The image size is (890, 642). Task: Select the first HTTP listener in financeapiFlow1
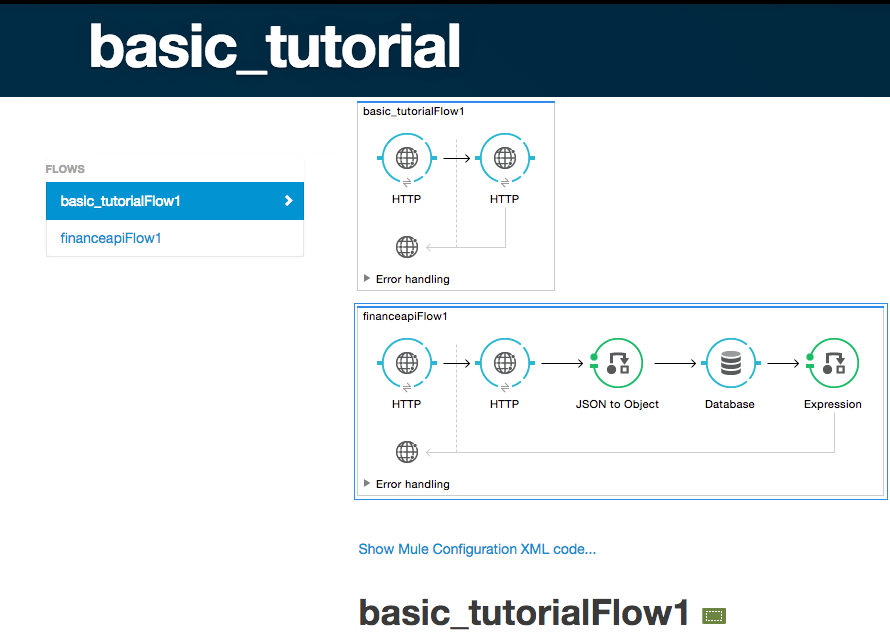point(406,363)
